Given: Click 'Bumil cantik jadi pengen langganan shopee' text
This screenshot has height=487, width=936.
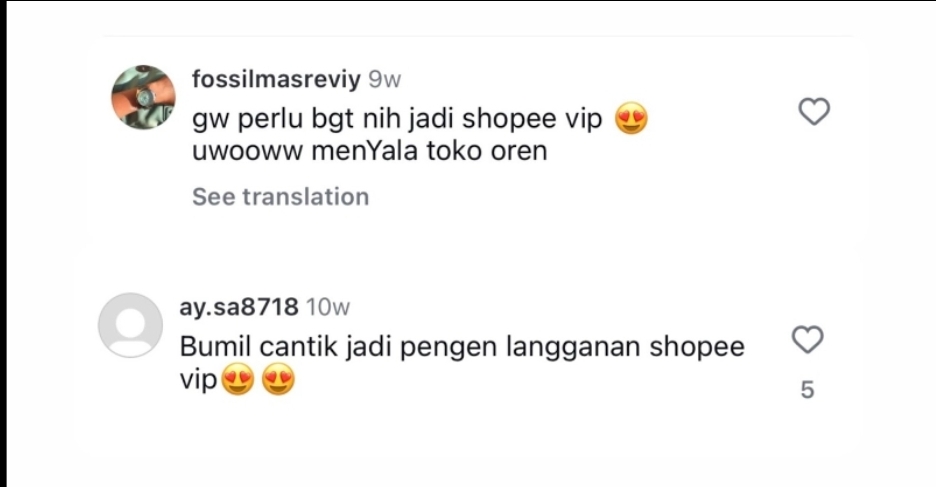Looking at the screenshot, I should (x=462, y=347).
